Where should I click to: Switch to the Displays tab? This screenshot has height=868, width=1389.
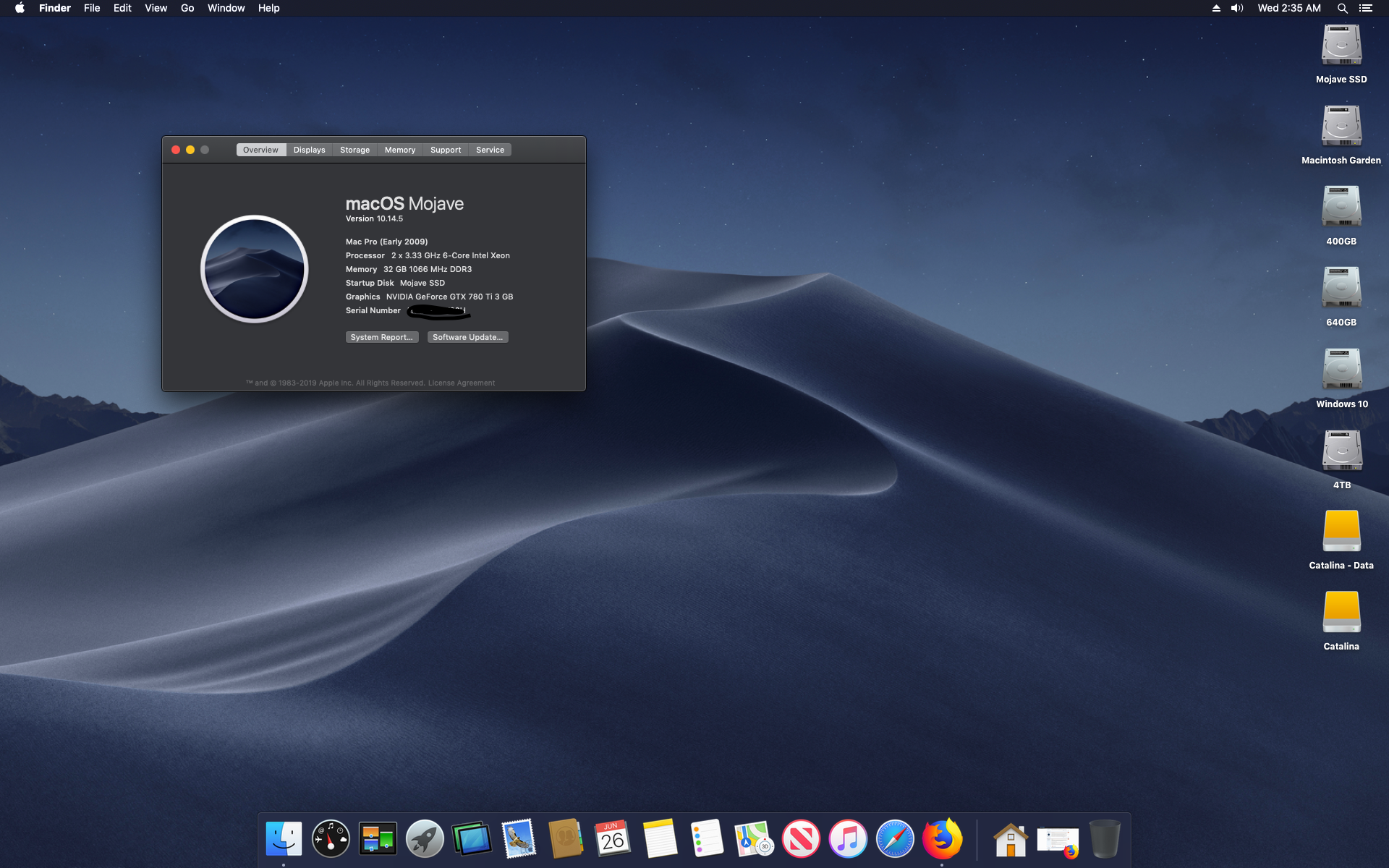309,150
